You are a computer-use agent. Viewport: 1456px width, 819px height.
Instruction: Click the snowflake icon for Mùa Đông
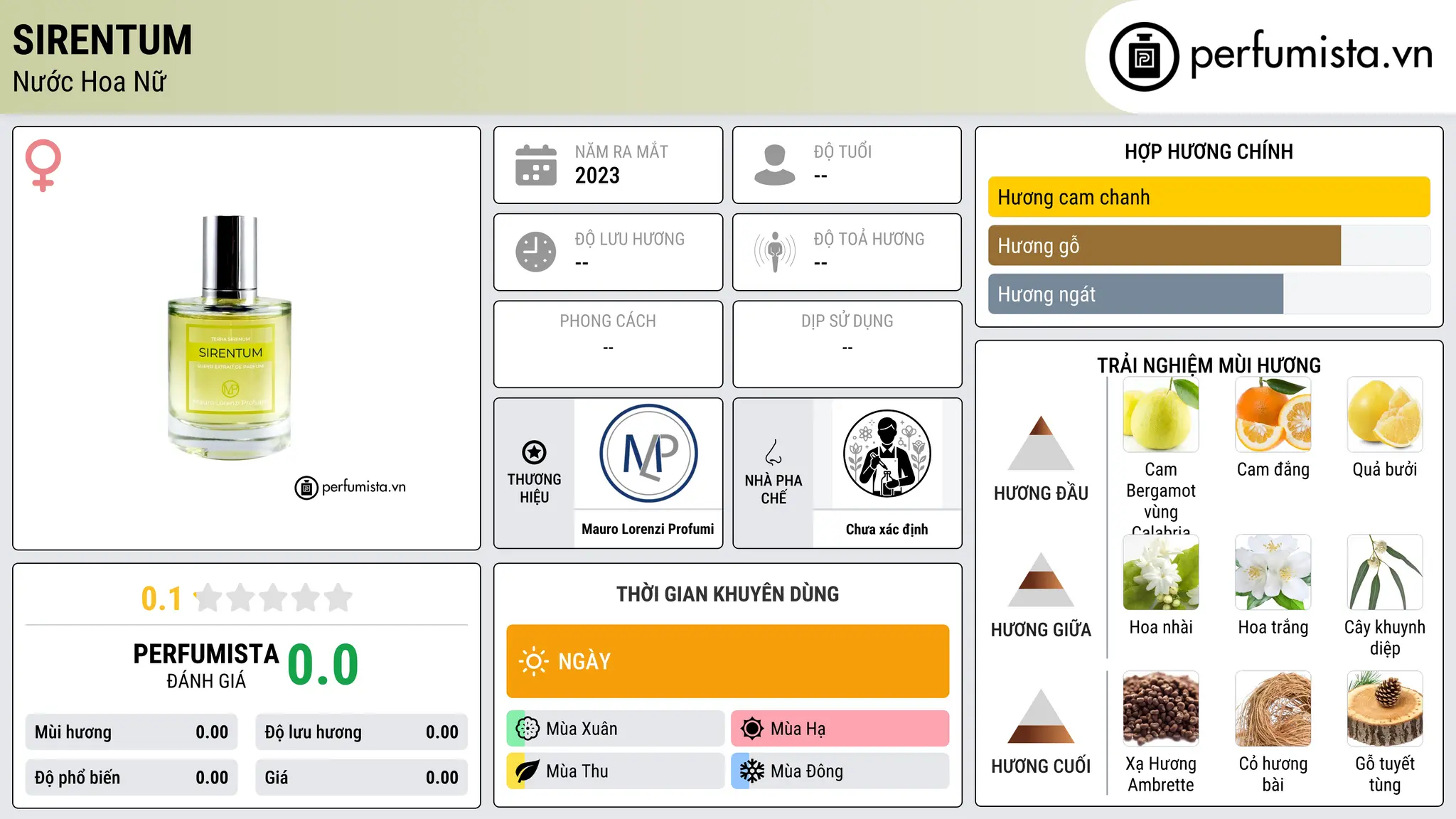pyautogui.click(x=752, y=771)
